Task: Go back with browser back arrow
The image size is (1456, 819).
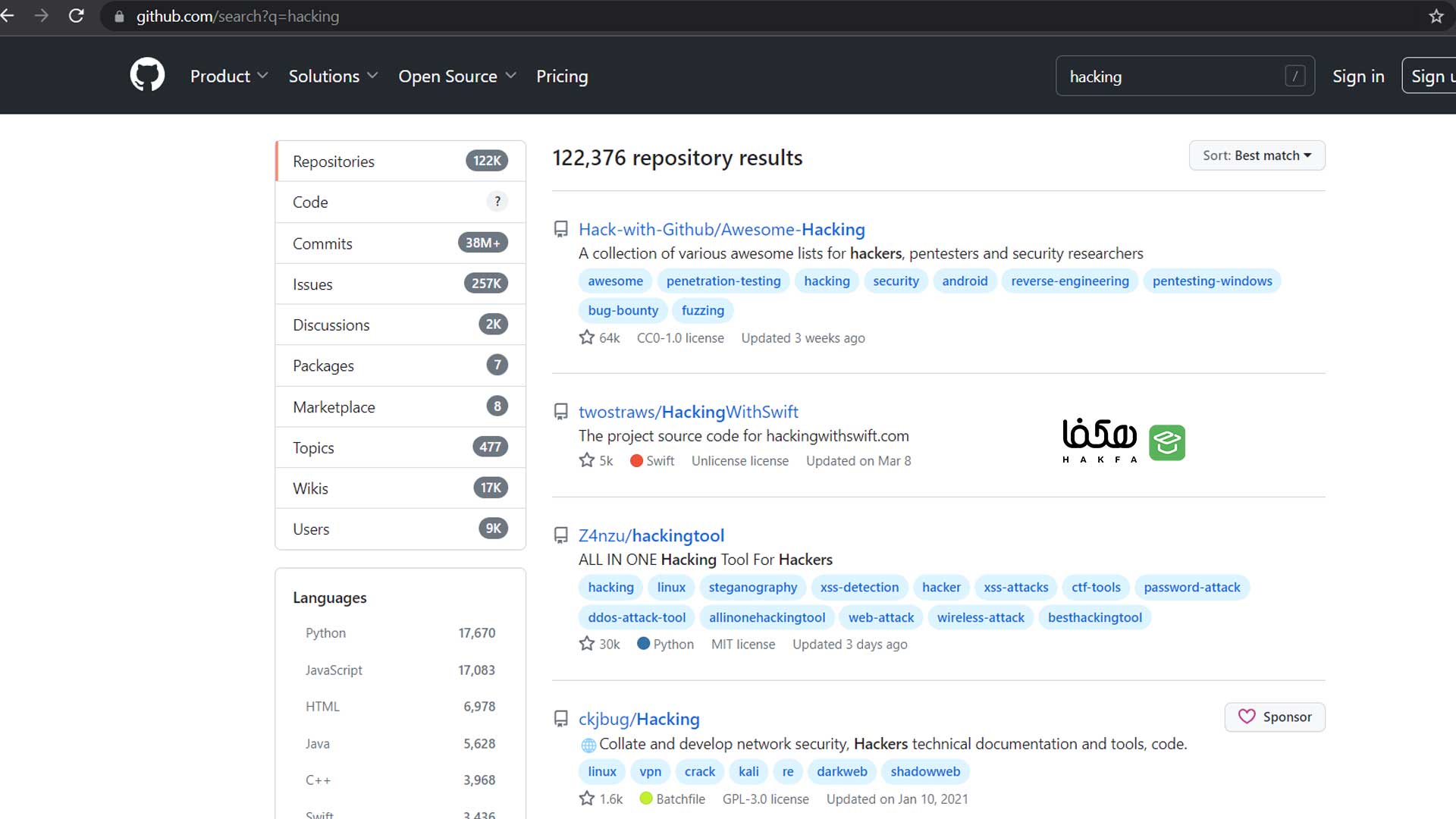Action: [7, 16]
